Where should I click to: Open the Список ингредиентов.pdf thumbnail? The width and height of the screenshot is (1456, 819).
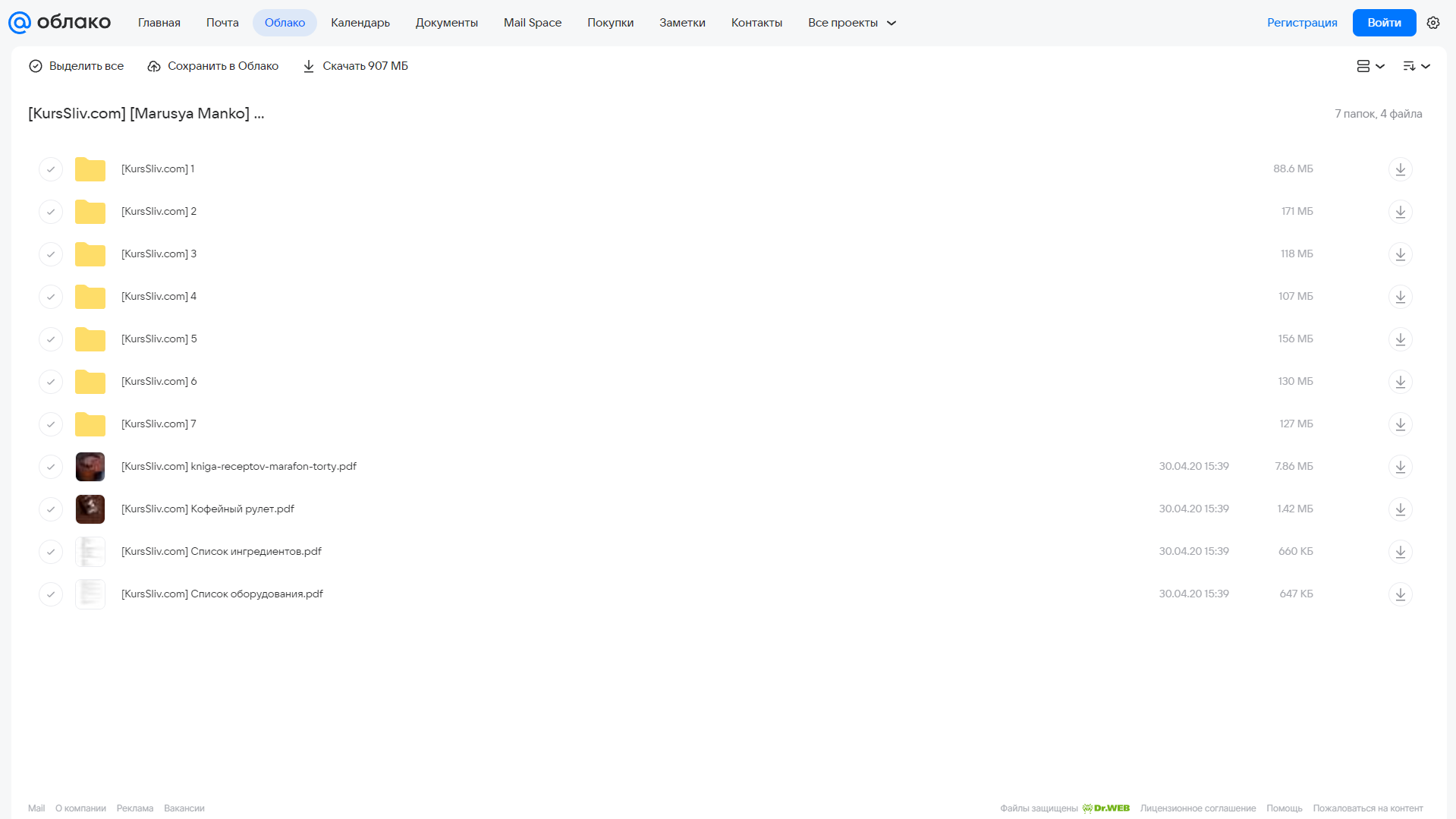[x=90, y=551]
